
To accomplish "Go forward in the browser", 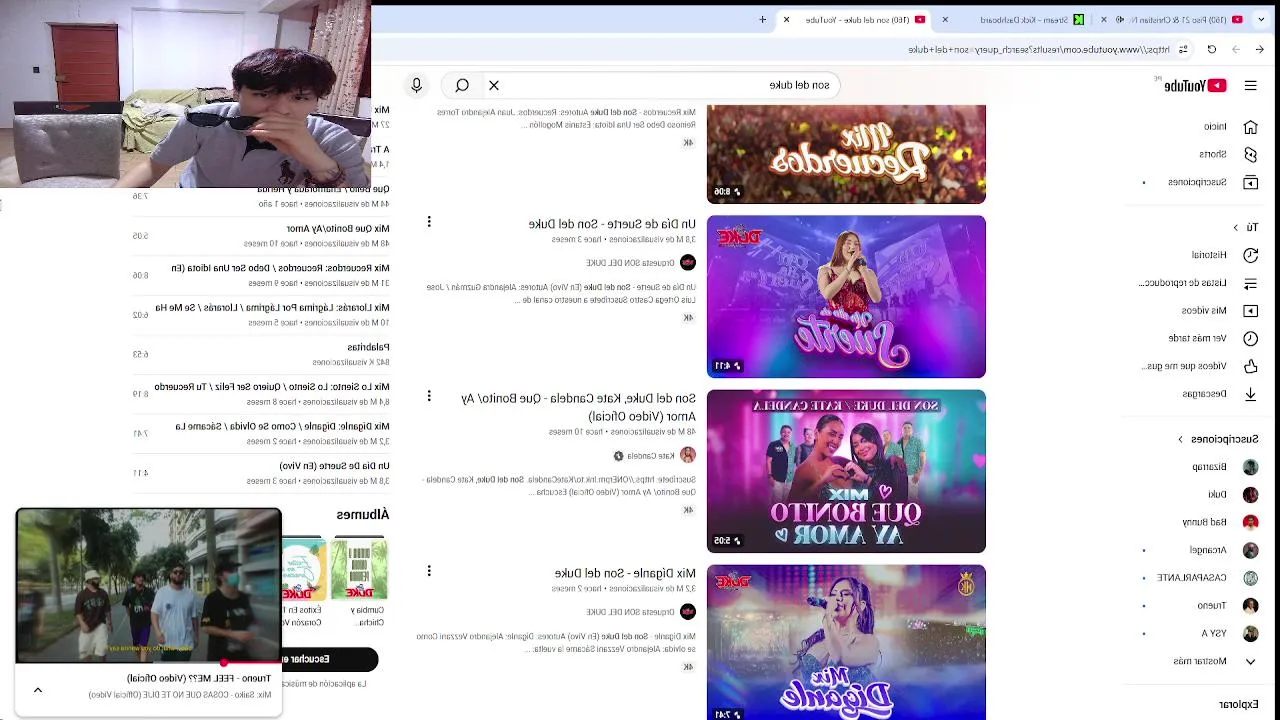I will 1236,49.
